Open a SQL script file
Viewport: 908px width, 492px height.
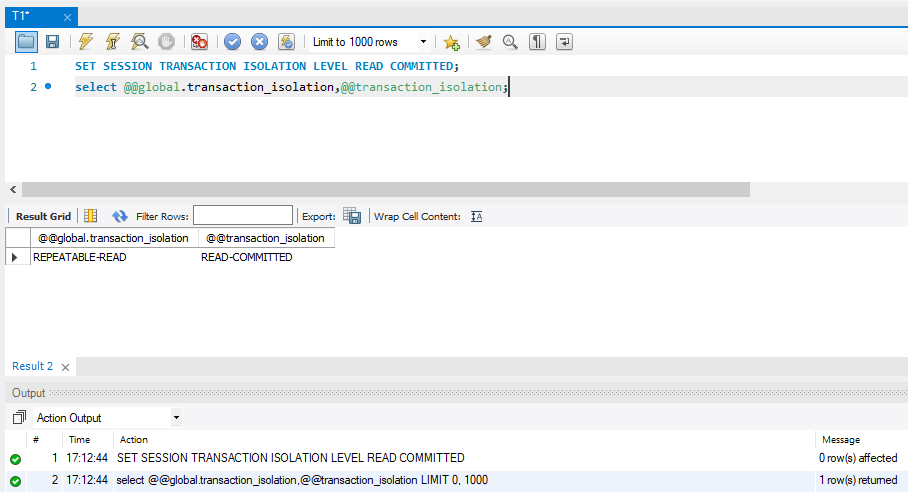(x=26, y=42)
